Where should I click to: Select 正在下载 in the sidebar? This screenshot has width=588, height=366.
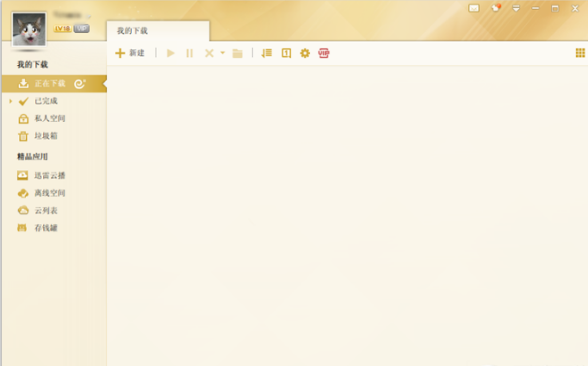[x=54, y=84]
